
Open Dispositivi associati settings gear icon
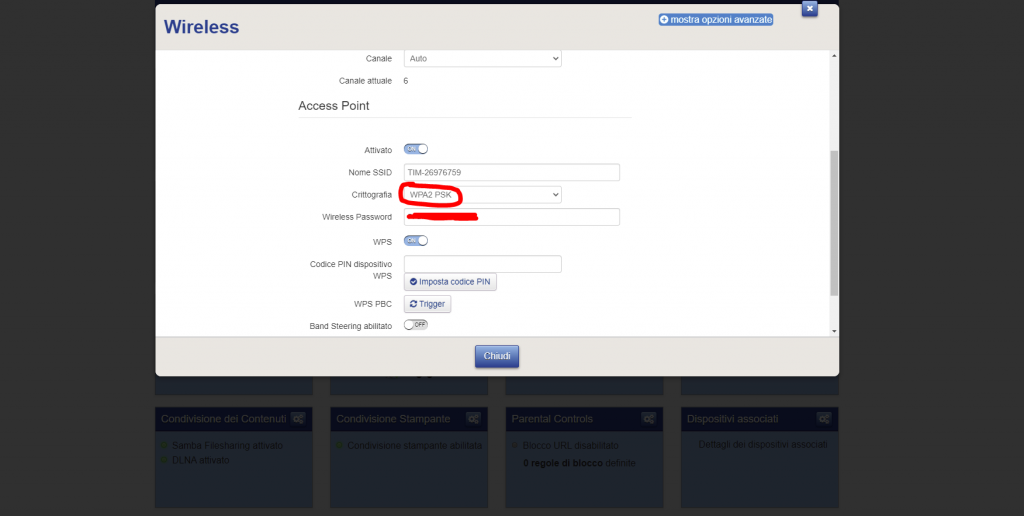click(x=824, y=418)
